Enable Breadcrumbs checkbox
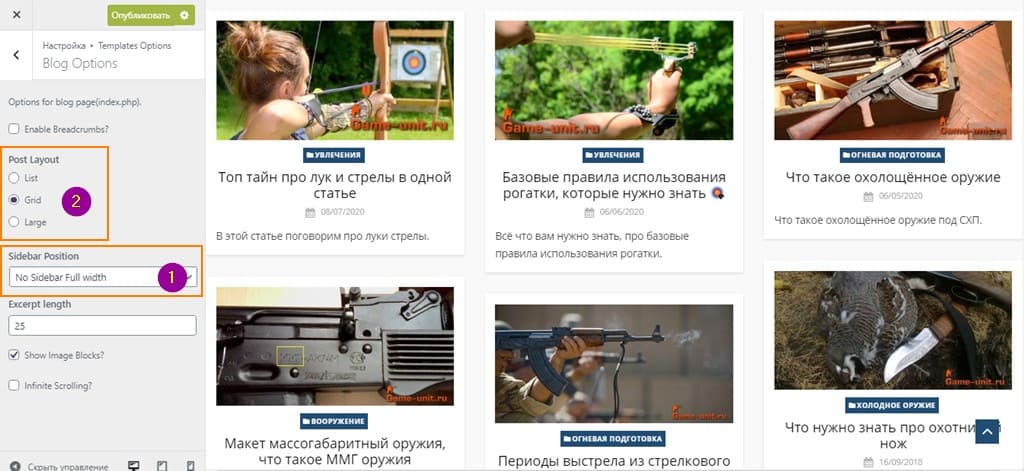Screen dimensions: 1024x471 pos(14,129)
